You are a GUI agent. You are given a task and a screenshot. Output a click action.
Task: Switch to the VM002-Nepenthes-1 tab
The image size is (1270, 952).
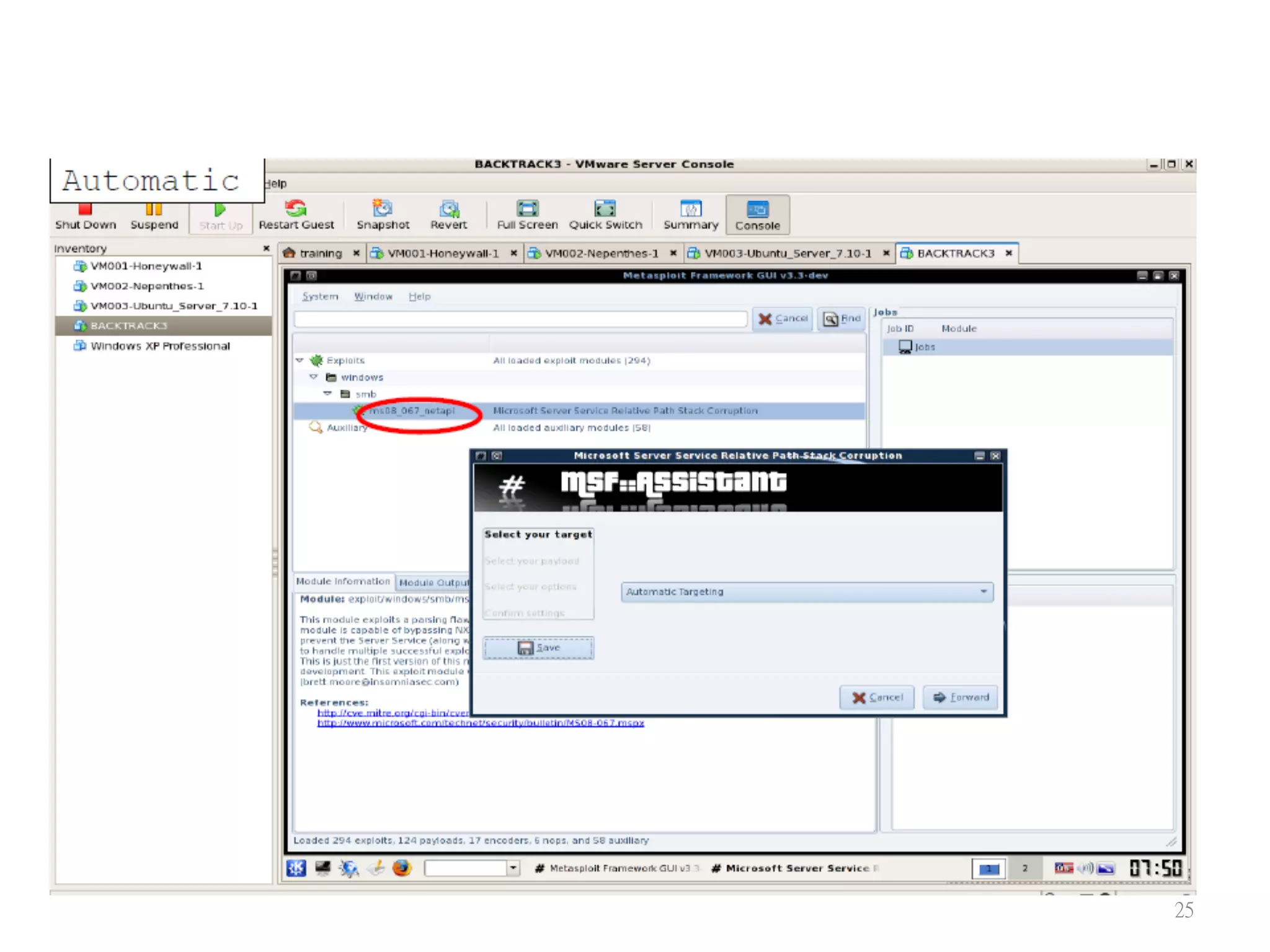[x=601, y=253]
